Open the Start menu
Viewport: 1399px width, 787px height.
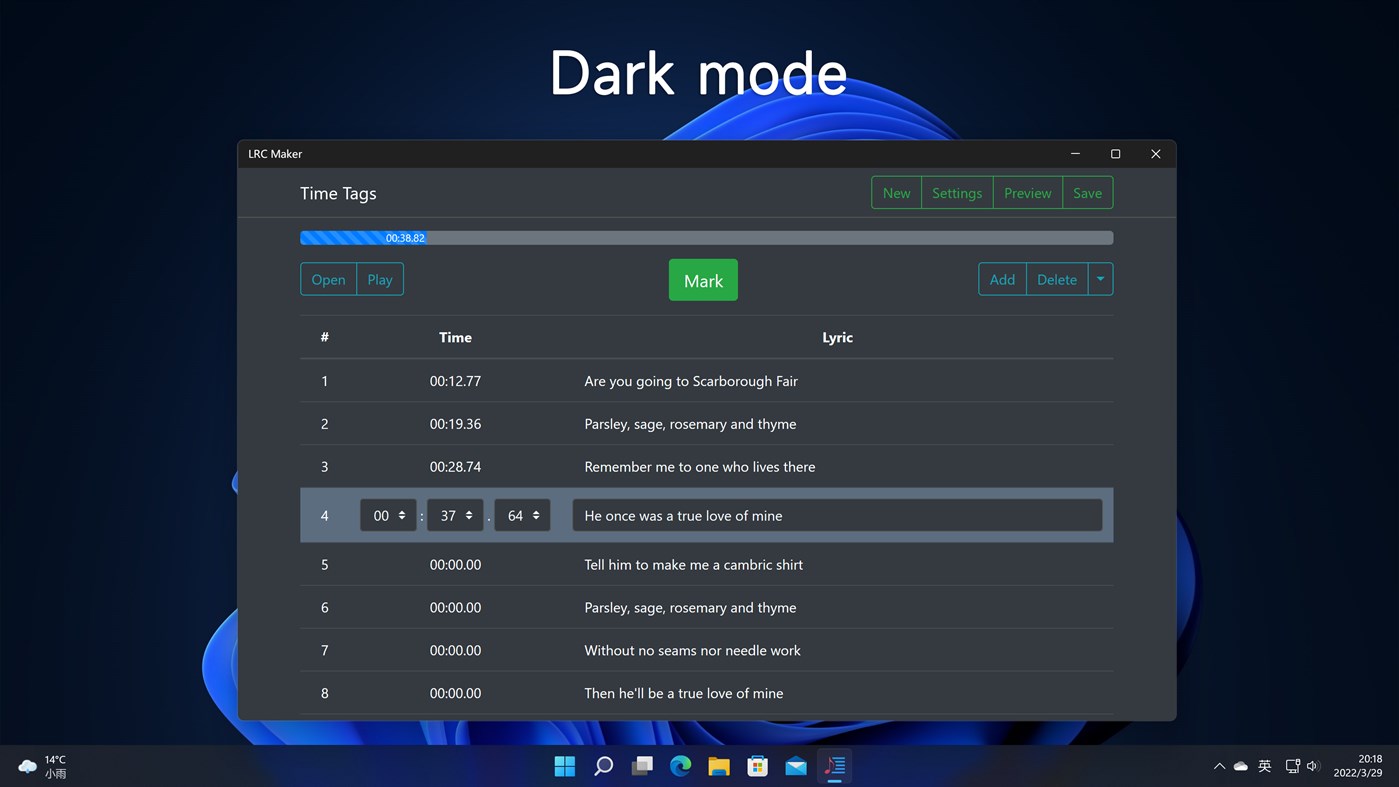(564, 765)
